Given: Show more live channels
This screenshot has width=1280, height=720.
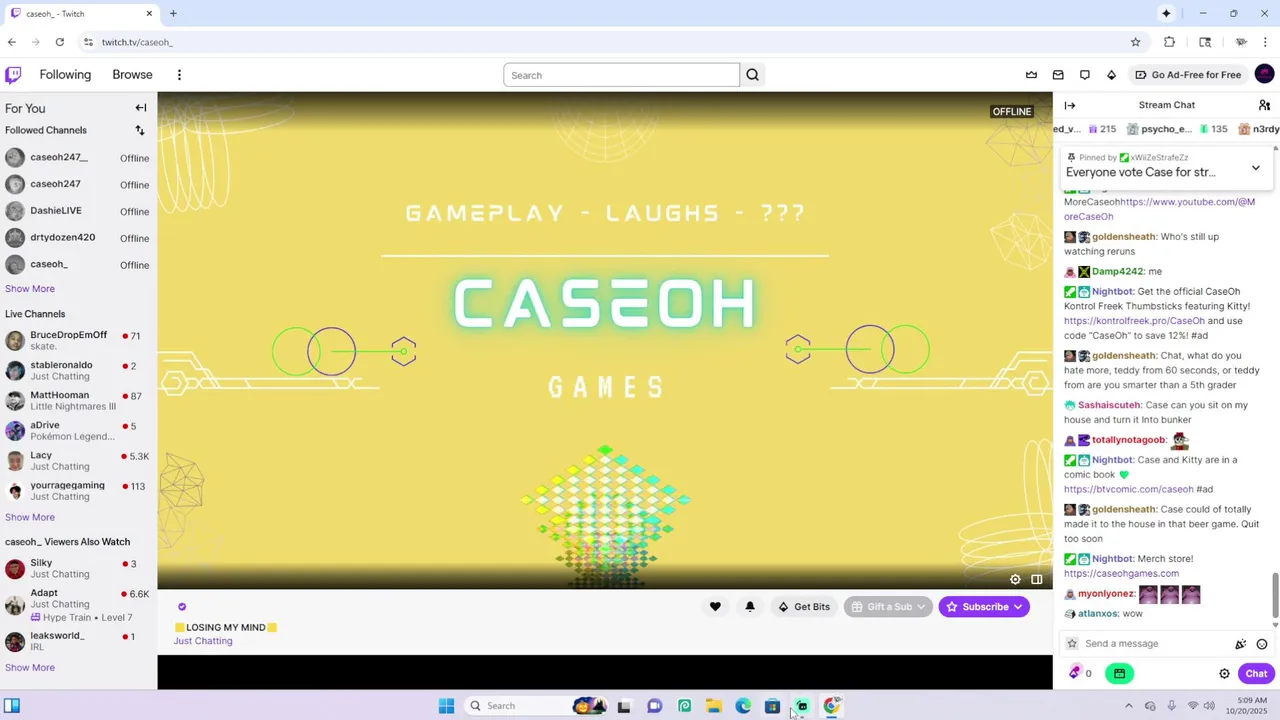Looking at the screenshot, I should coord(30,518).
